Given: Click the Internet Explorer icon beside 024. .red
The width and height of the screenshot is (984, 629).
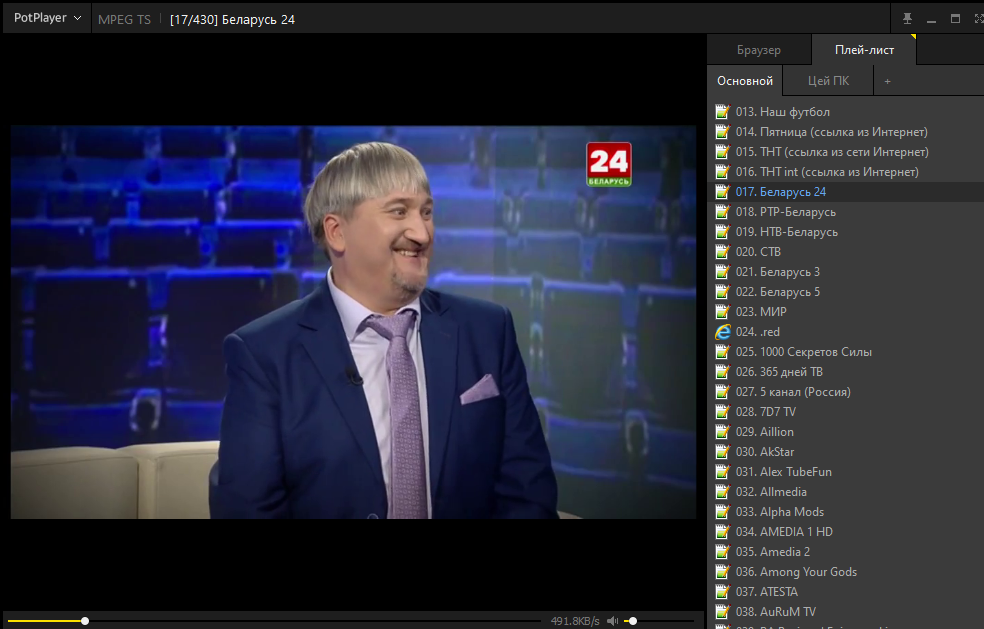Looking at the screenshot, I should pyautogui.click(x=723, y=331).
